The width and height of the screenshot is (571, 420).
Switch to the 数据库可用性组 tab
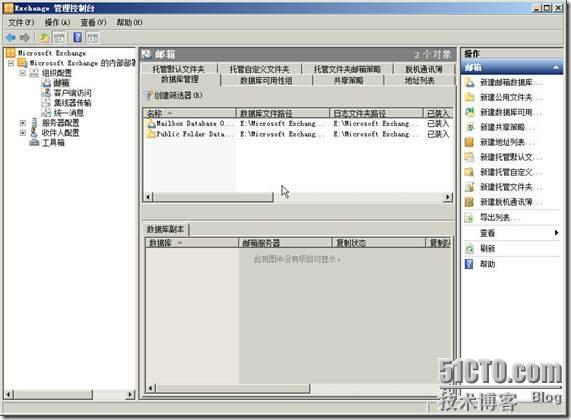pyautogui.click(x=266, y=81)
